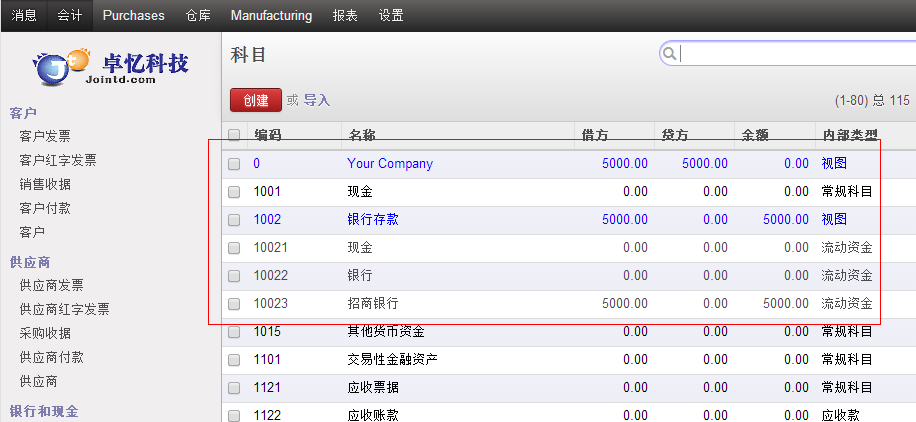The height and width of the screenshot is (422, 916).
Task: Sort the table by 编码 column
Action: [267, 135]
